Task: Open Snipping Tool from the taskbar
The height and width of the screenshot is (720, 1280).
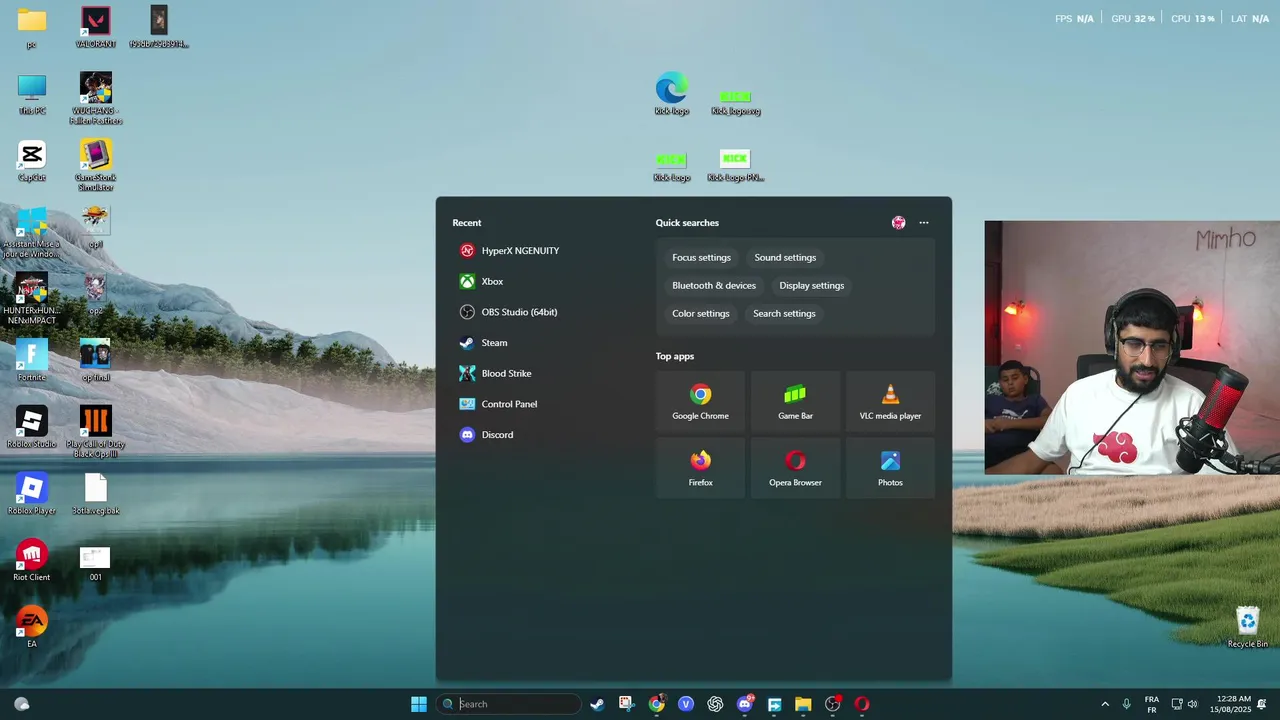Action: point(626,704)
